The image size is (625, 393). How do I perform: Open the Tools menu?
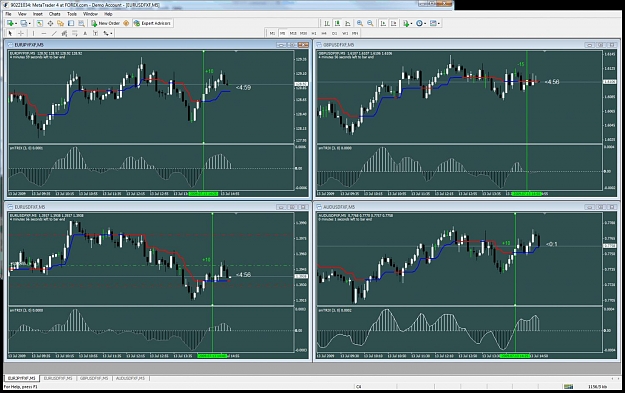(72, 14)
